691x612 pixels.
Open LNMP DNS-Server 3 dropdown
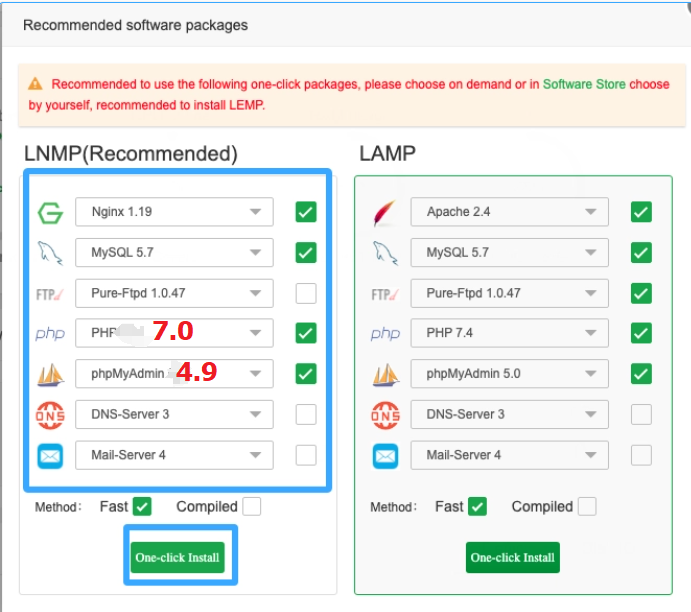(175, 414)
